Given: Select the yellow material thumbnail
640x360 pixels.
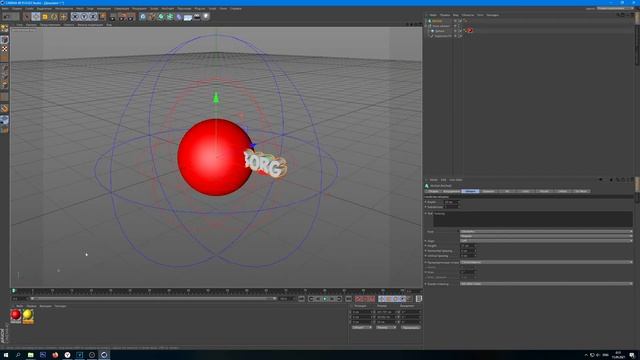Looking at the screenshot, I should coord(28,316).
